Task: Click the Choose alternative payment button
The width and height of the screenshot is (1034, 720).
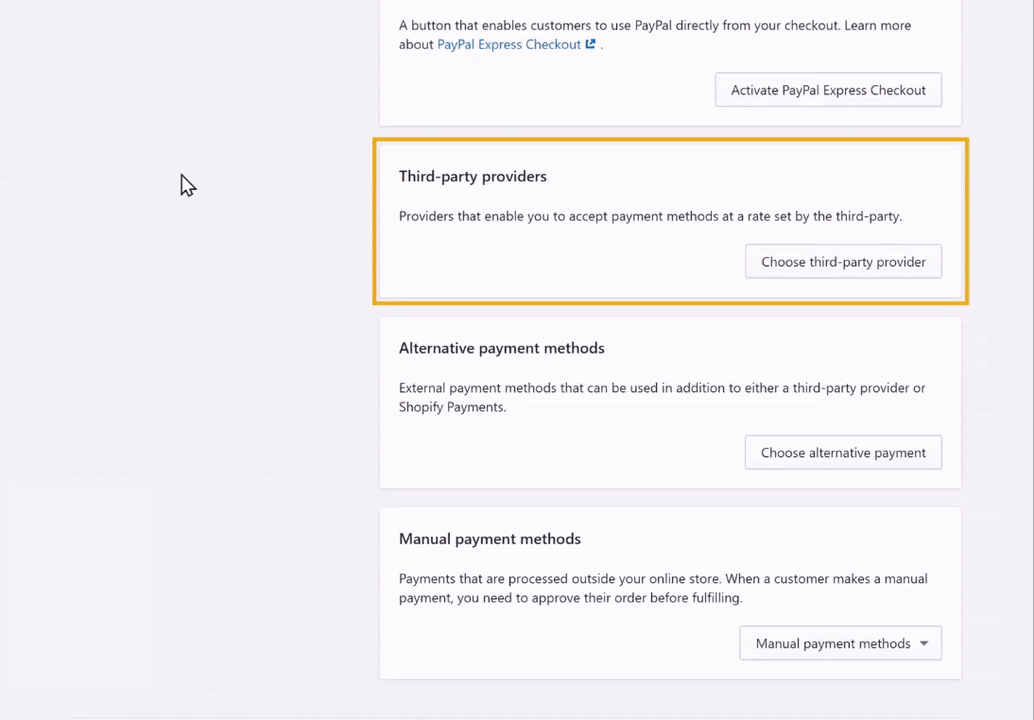Action: click(x=843, y=452)
